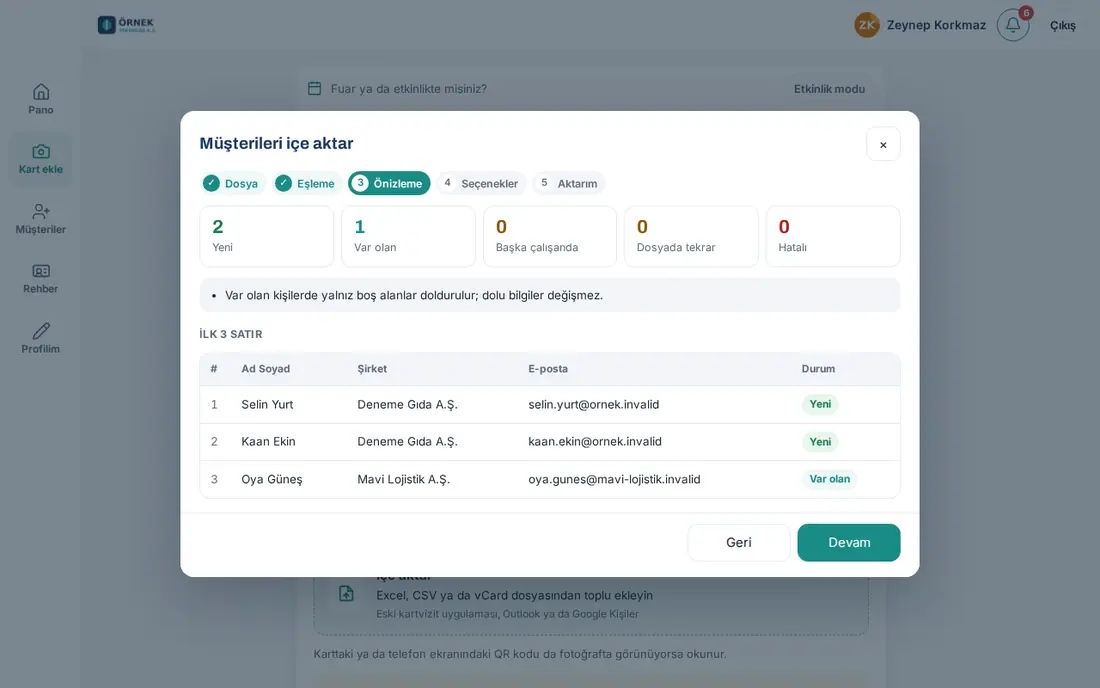The height and width of the screenshot is (688, 1100).
Task: Click the Örnek company logo
Action: pos(126,25)
